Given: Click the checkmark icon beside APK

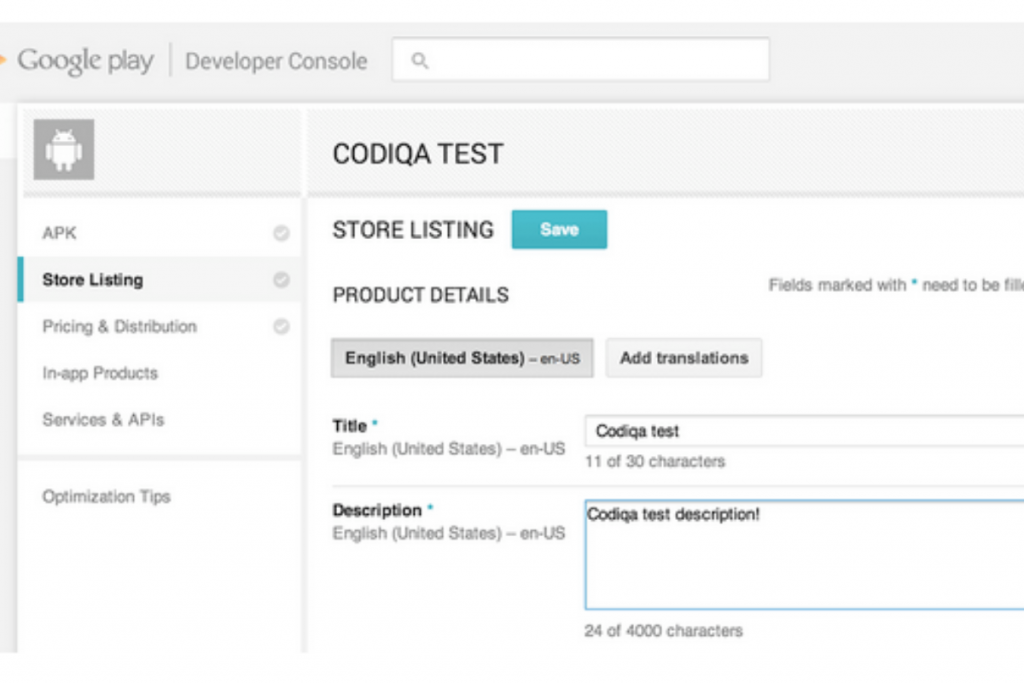Looking at the screenshot, I should pyautogui.click(x=281, y=233).
